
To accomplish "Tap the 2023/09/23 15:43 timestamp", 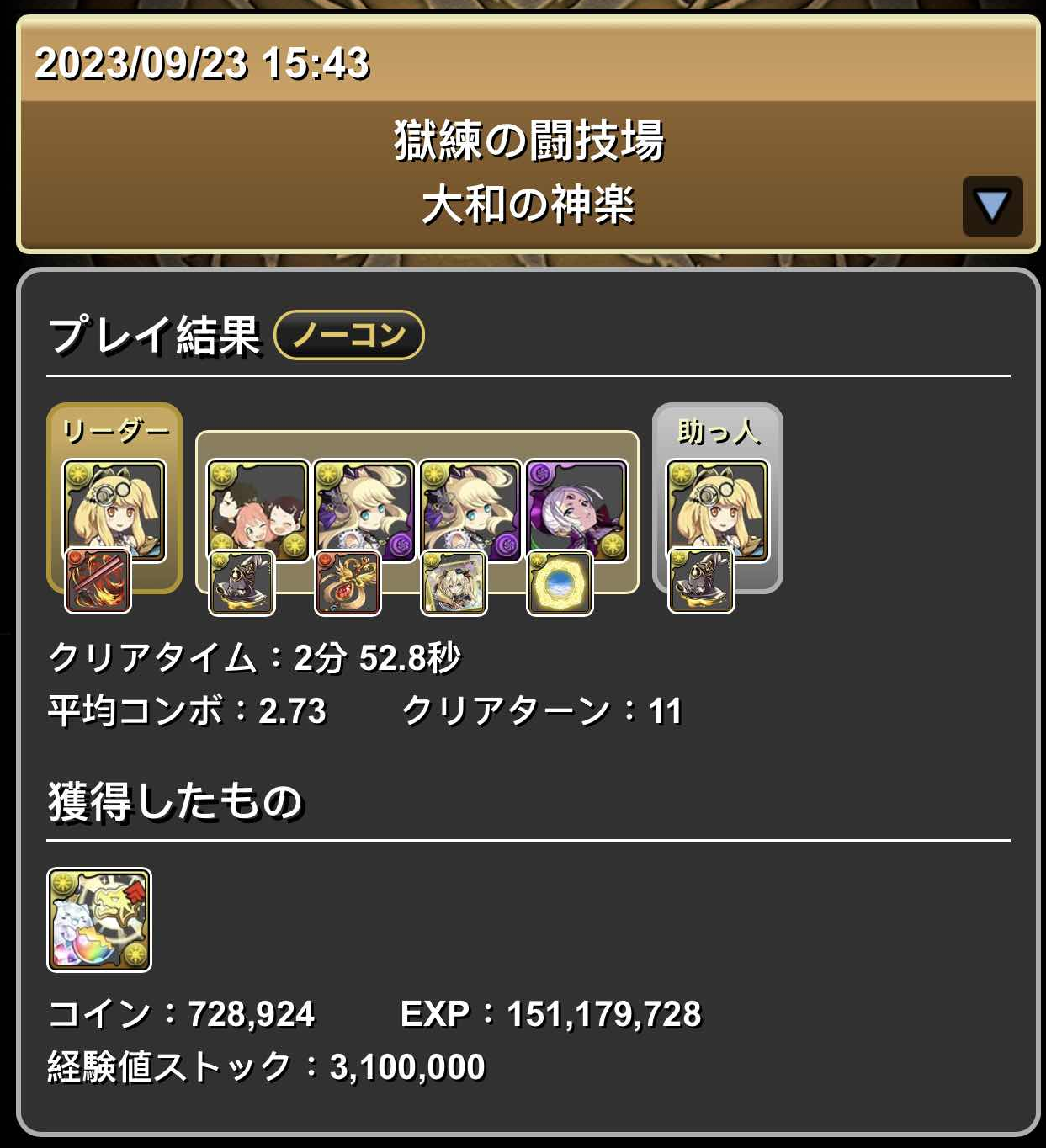I will (202, 63).
